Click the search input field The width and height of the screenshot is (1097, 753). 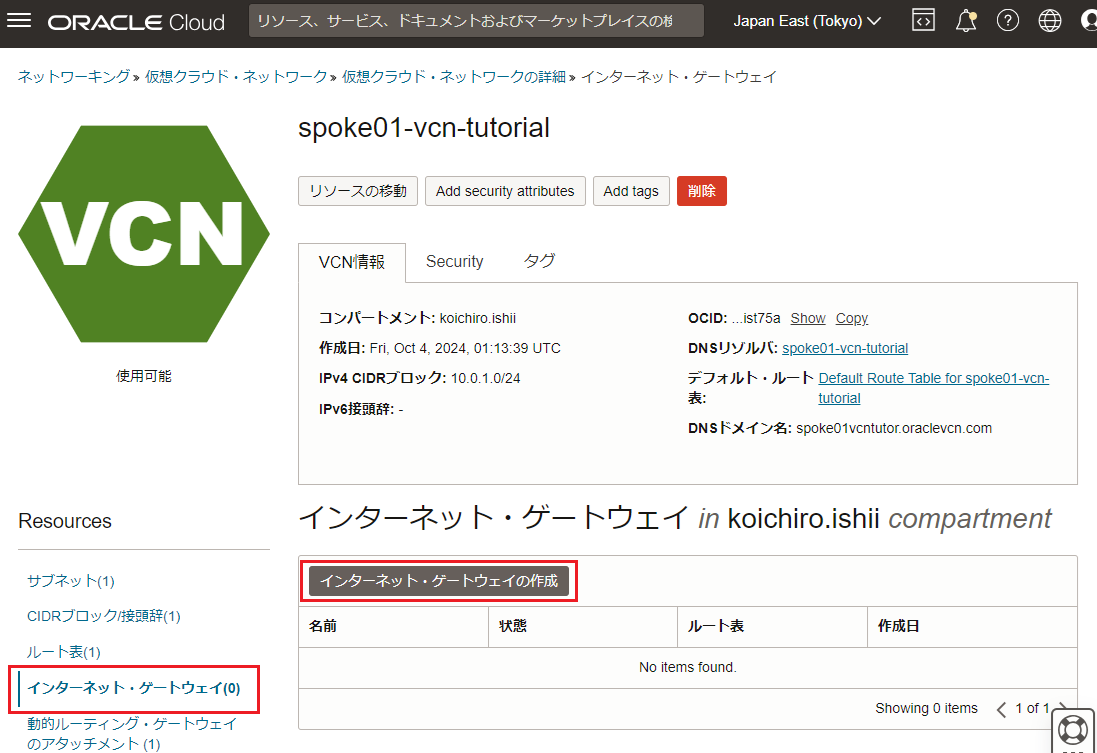coord(475,21)
